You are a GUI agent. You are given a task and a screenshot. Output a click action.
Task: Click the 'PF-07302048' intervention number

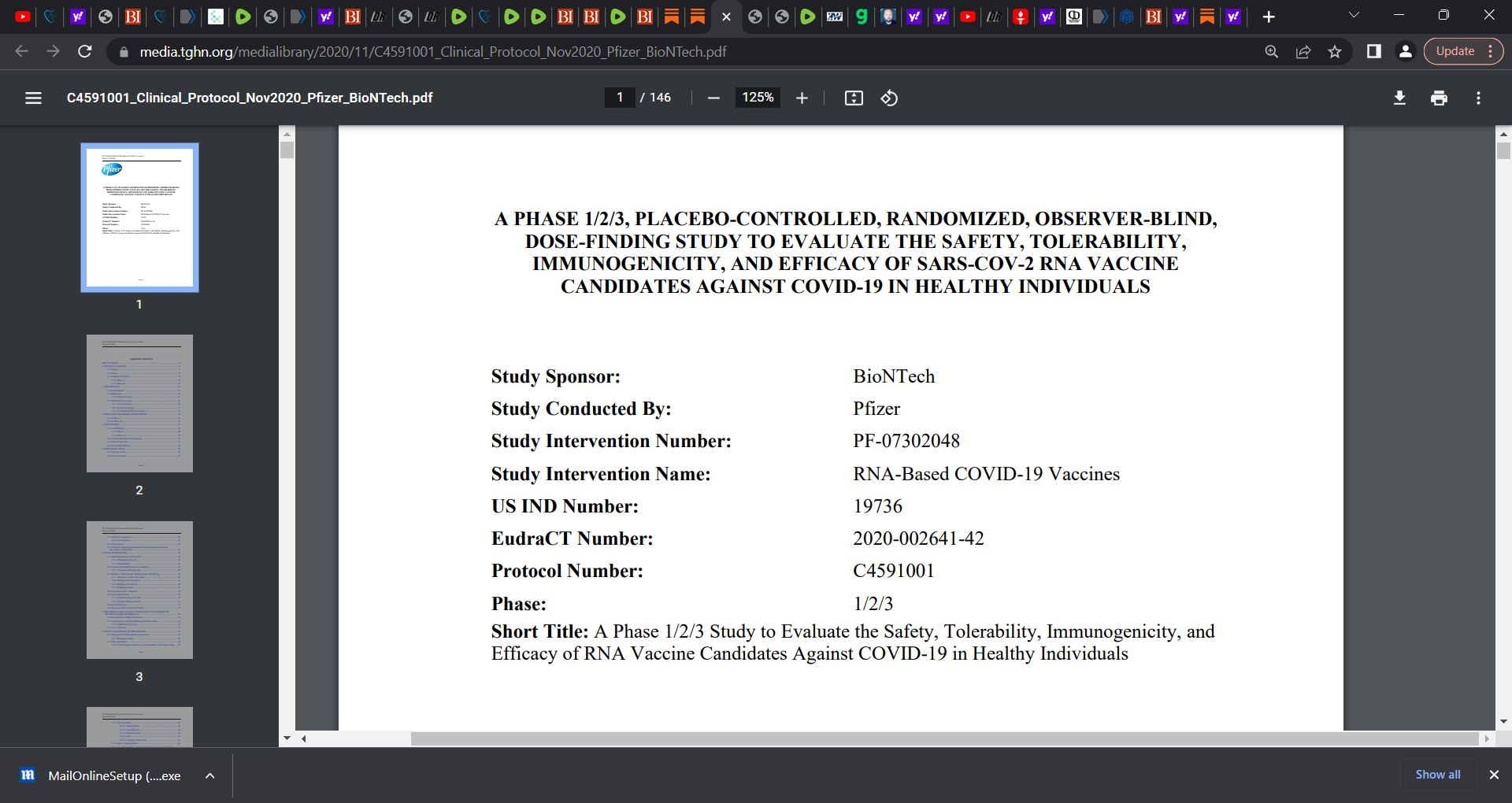click(x=906, y=441)
